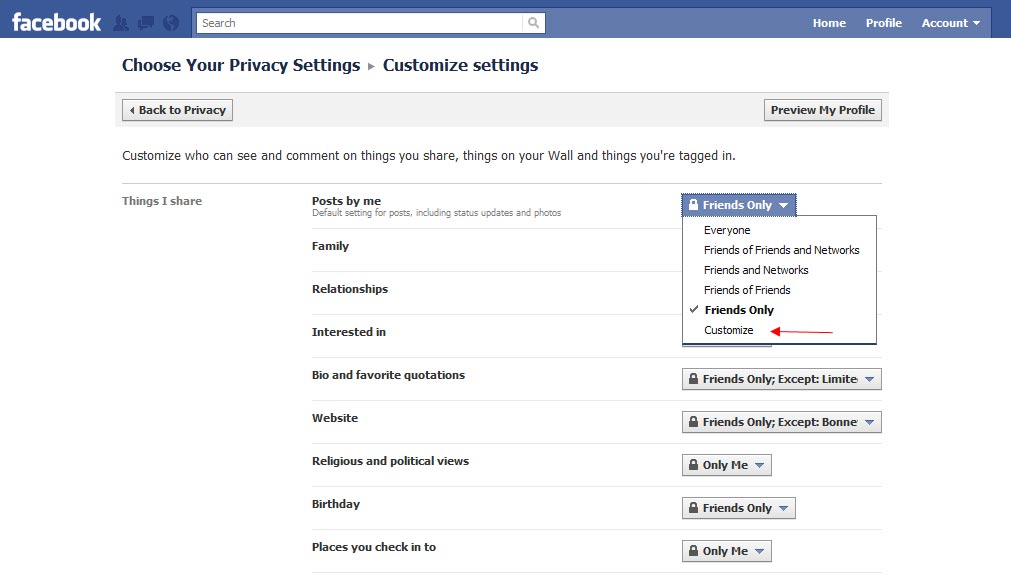Image resolution: width=1011 pixels, height=578 pixels.
Task: Click the lock icon on Posts by me
Action: click(693, 204)
